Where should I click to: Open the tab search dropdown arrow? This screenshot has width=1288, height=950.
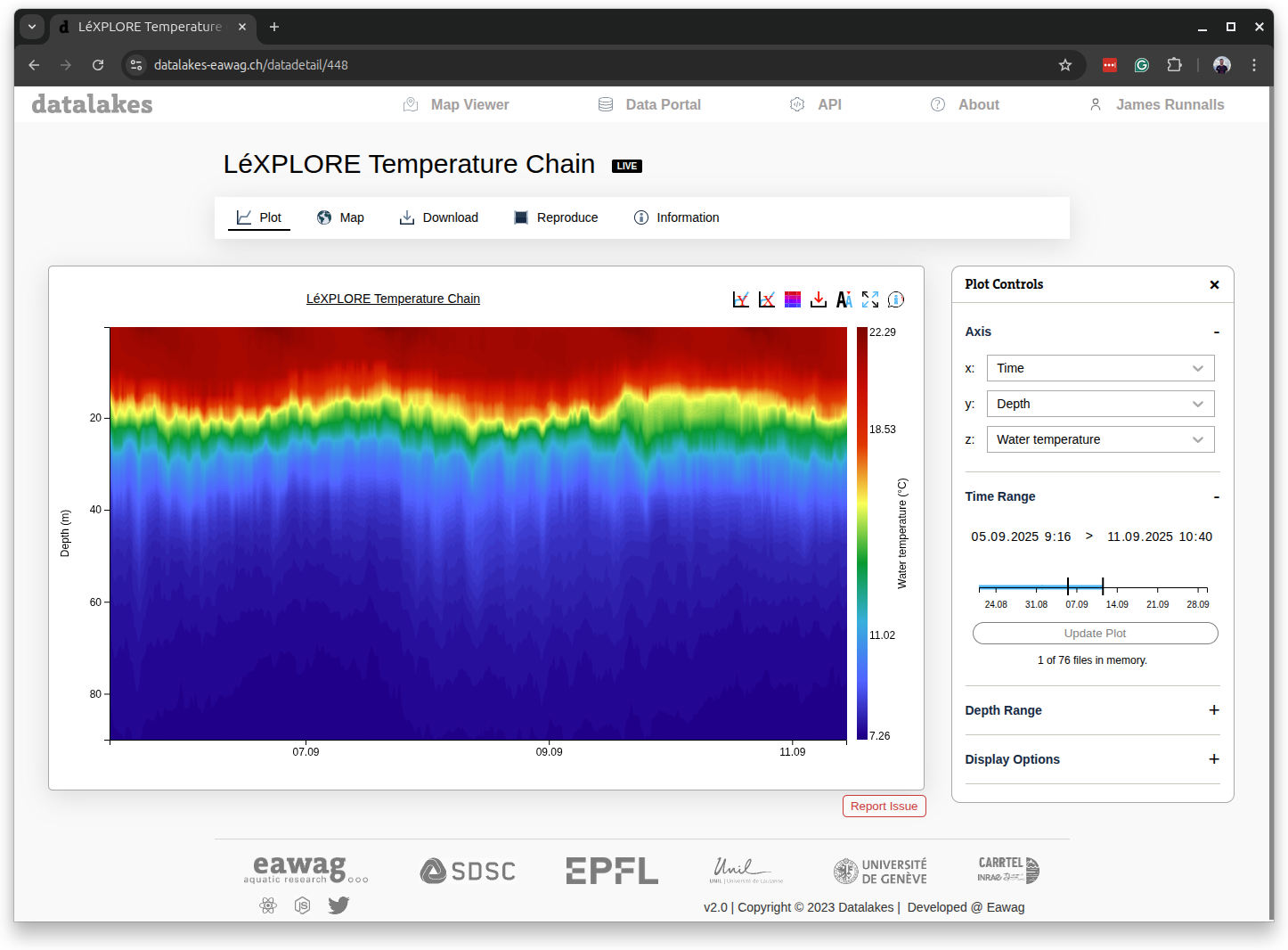point(32,27)
